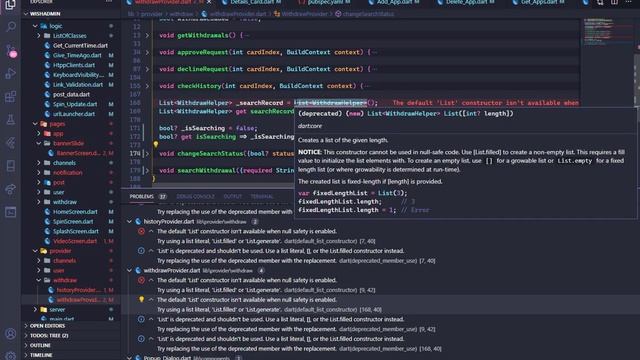Open post_data.dart in Explorer
The width and height of the screenshot is (640, 360).
(71, 94)
